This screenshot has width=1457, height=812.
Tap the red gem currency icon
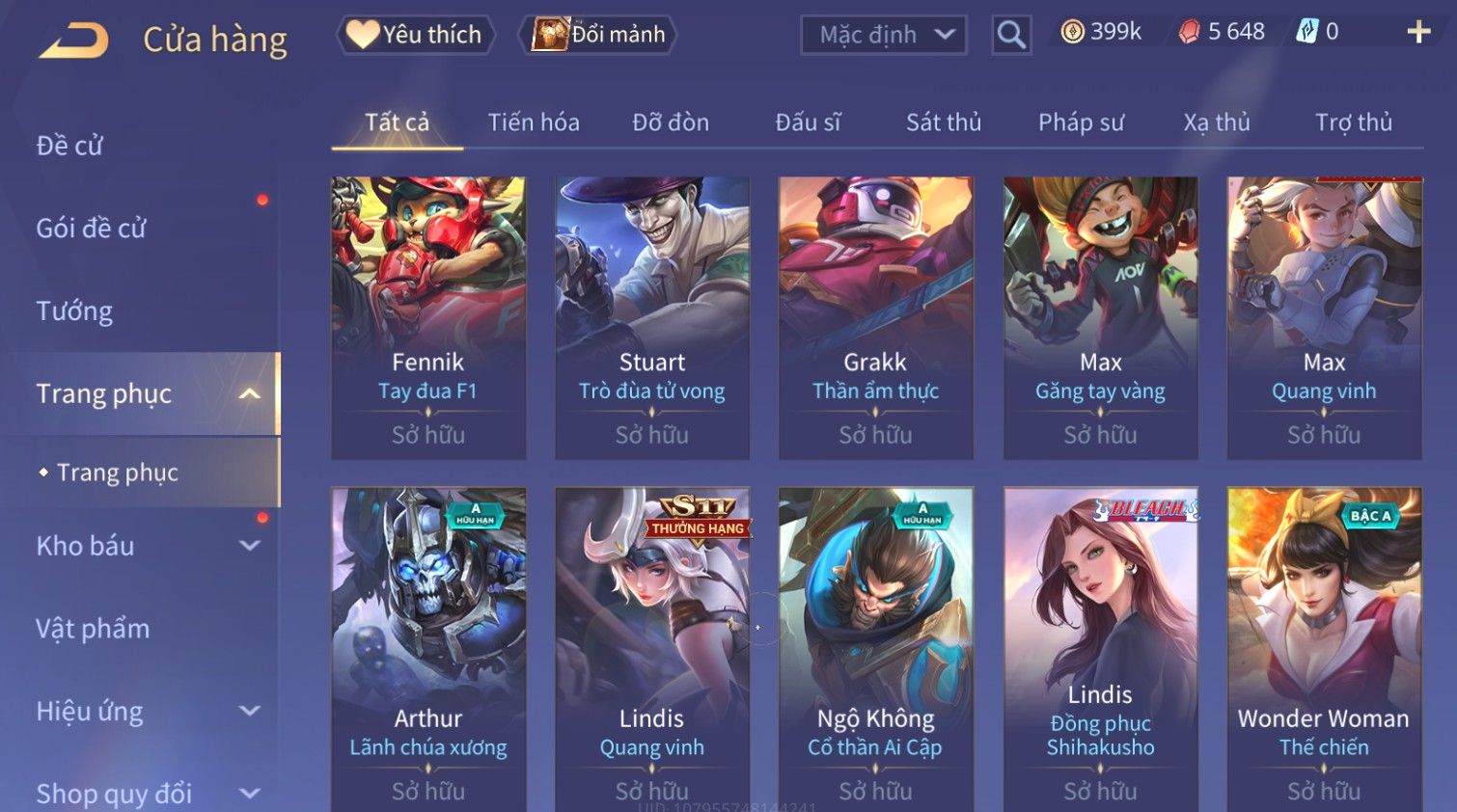pyautogui.click(x=1189, y=32)
